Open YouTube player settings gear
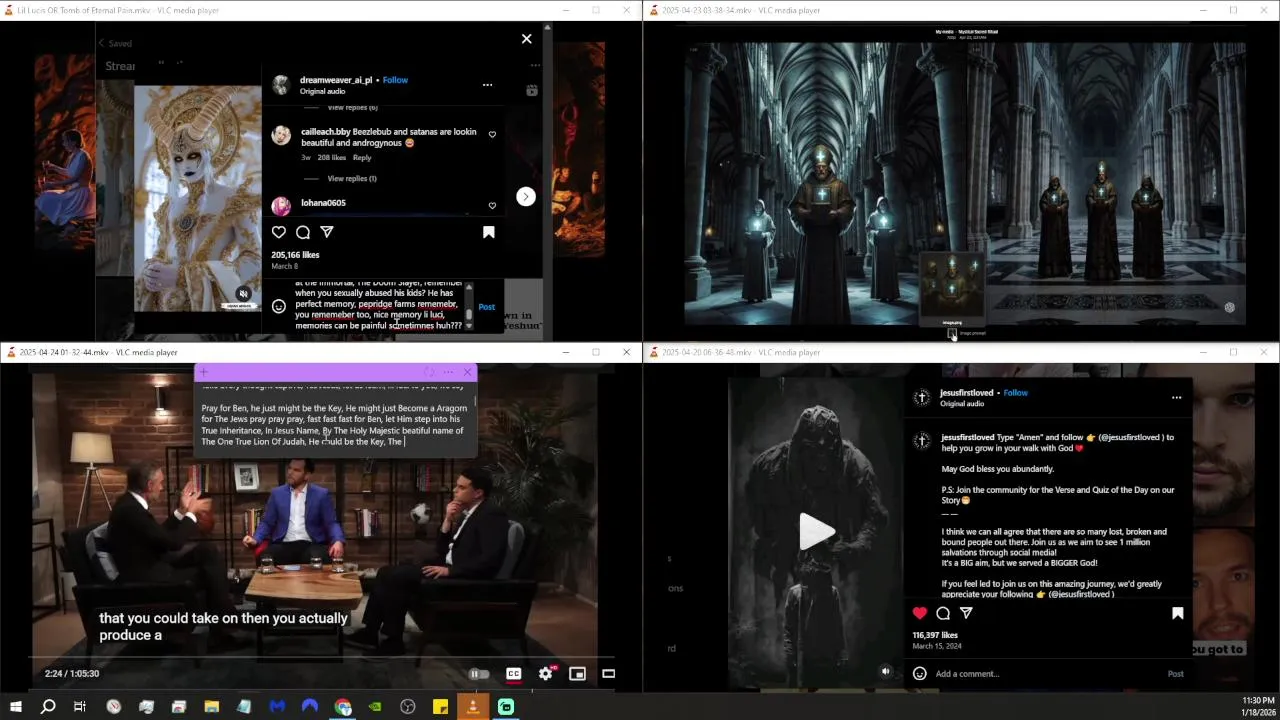The width and height of the screenshot is (1280, 720). click(x=546, y=674)
